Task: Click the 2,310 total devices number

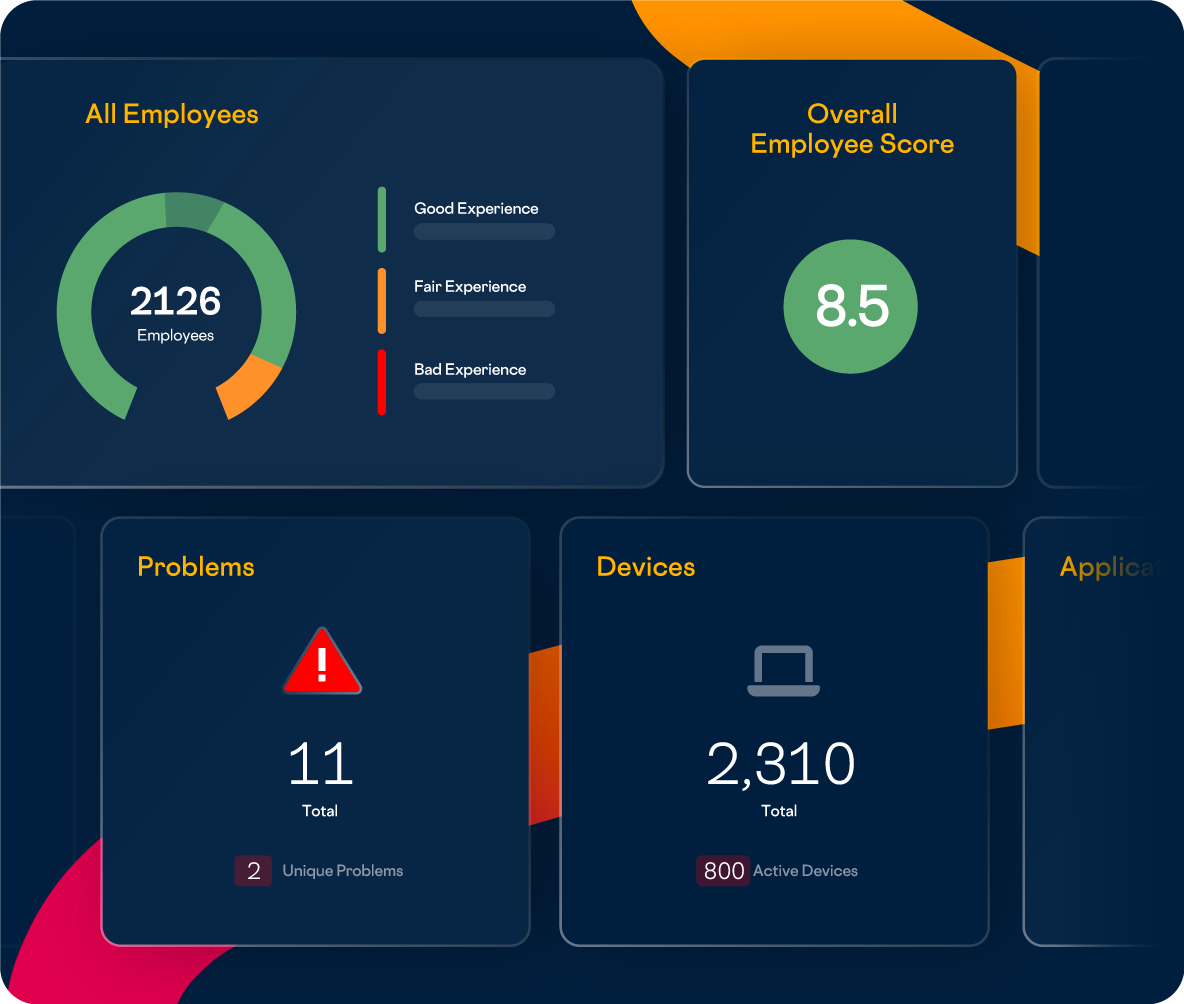Action: 780,765
